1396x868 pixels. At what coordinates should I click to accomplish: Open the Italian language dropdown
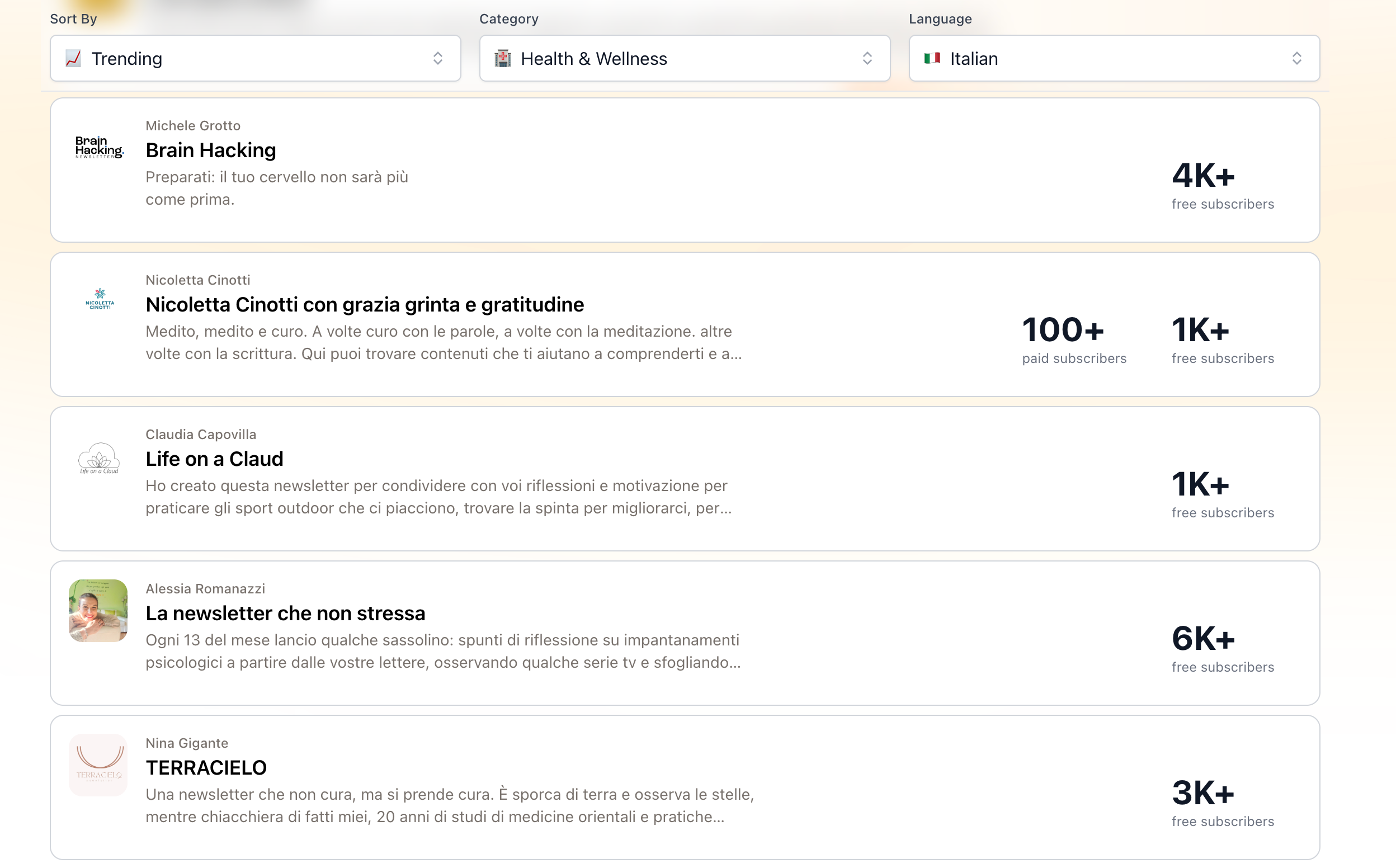tap(1114, 59)
